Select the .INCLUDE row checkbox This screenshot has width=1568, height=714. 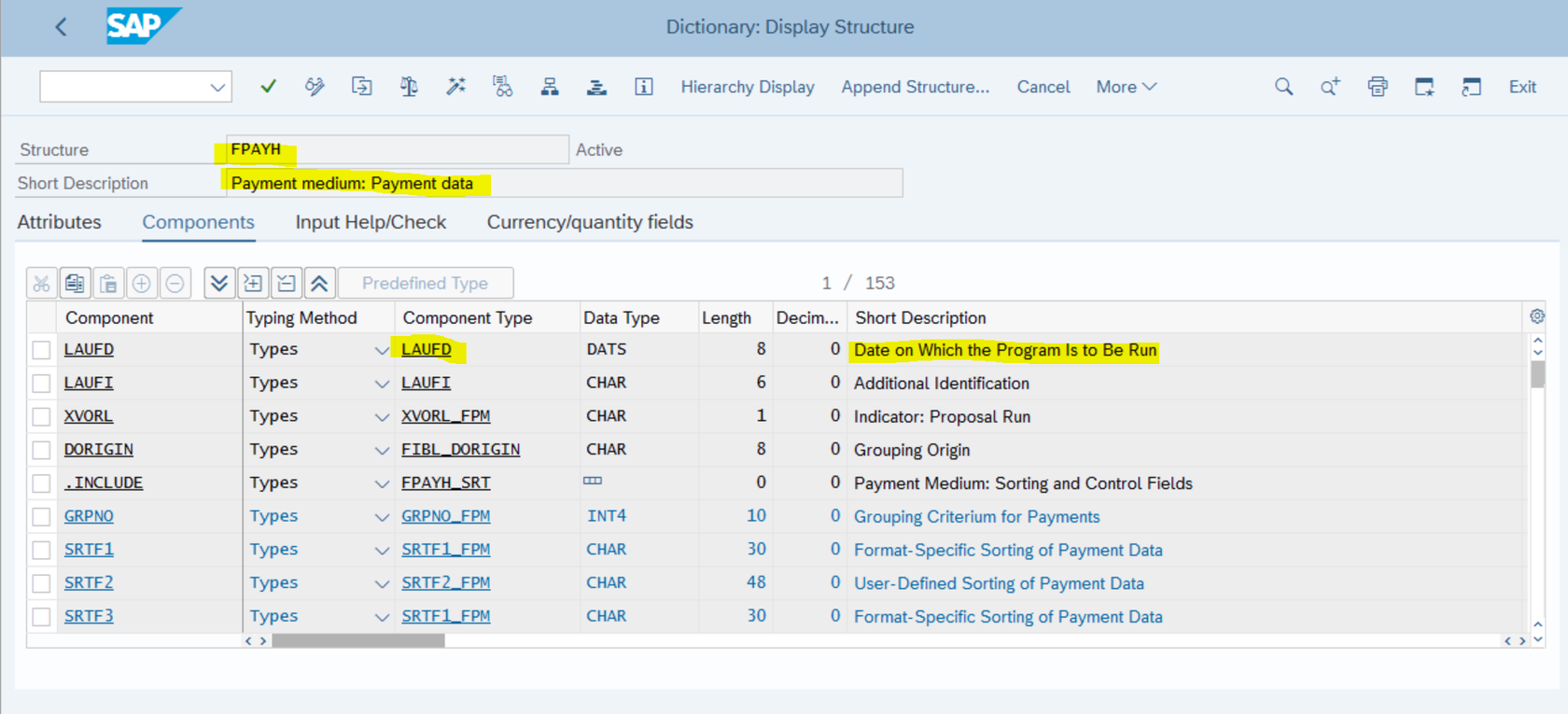click(x=41, y=483)
